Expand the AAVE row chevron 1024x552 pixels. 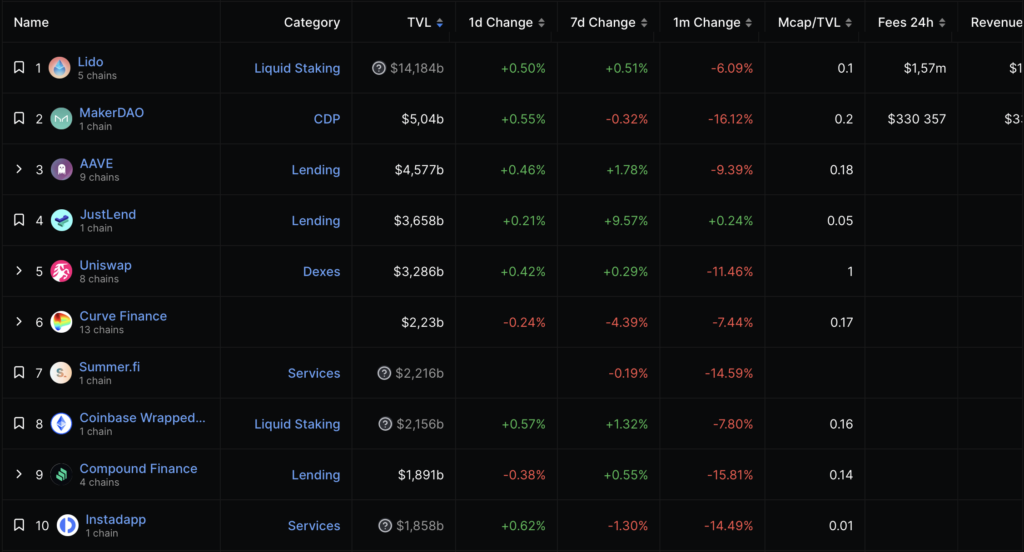[x=19, y=170]
